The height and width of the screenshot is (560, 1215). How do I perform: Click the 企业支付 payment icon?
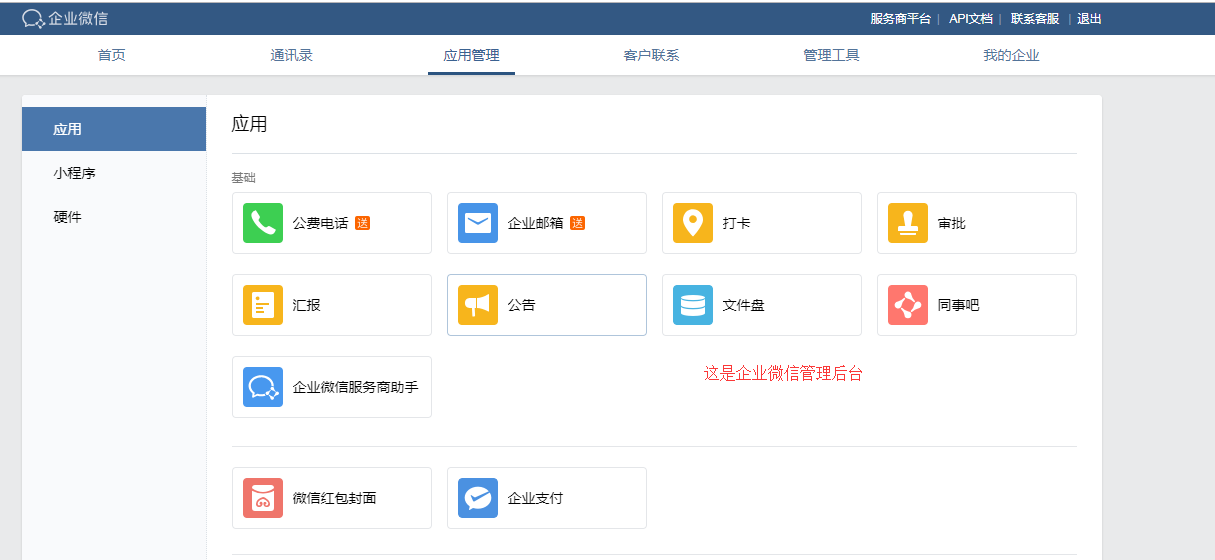click(x=478, y=498)
